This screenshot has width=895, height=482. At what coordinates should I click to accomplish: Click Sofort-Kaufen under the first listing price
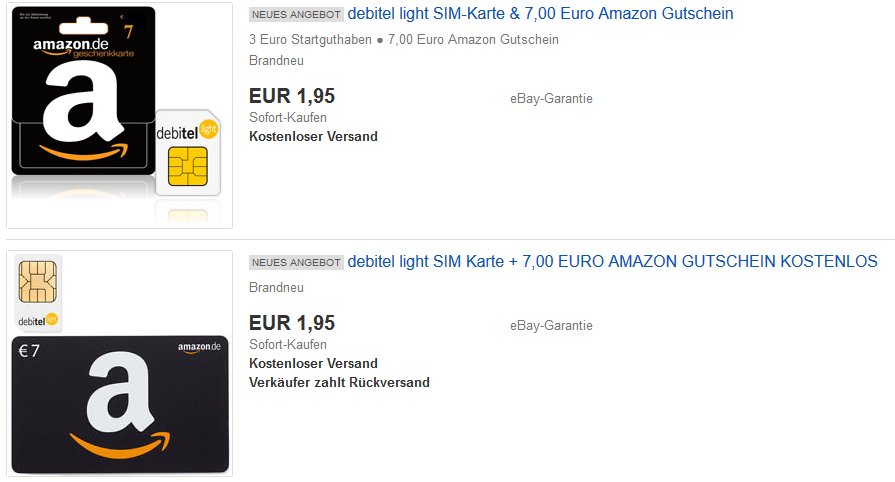(288, 118)
